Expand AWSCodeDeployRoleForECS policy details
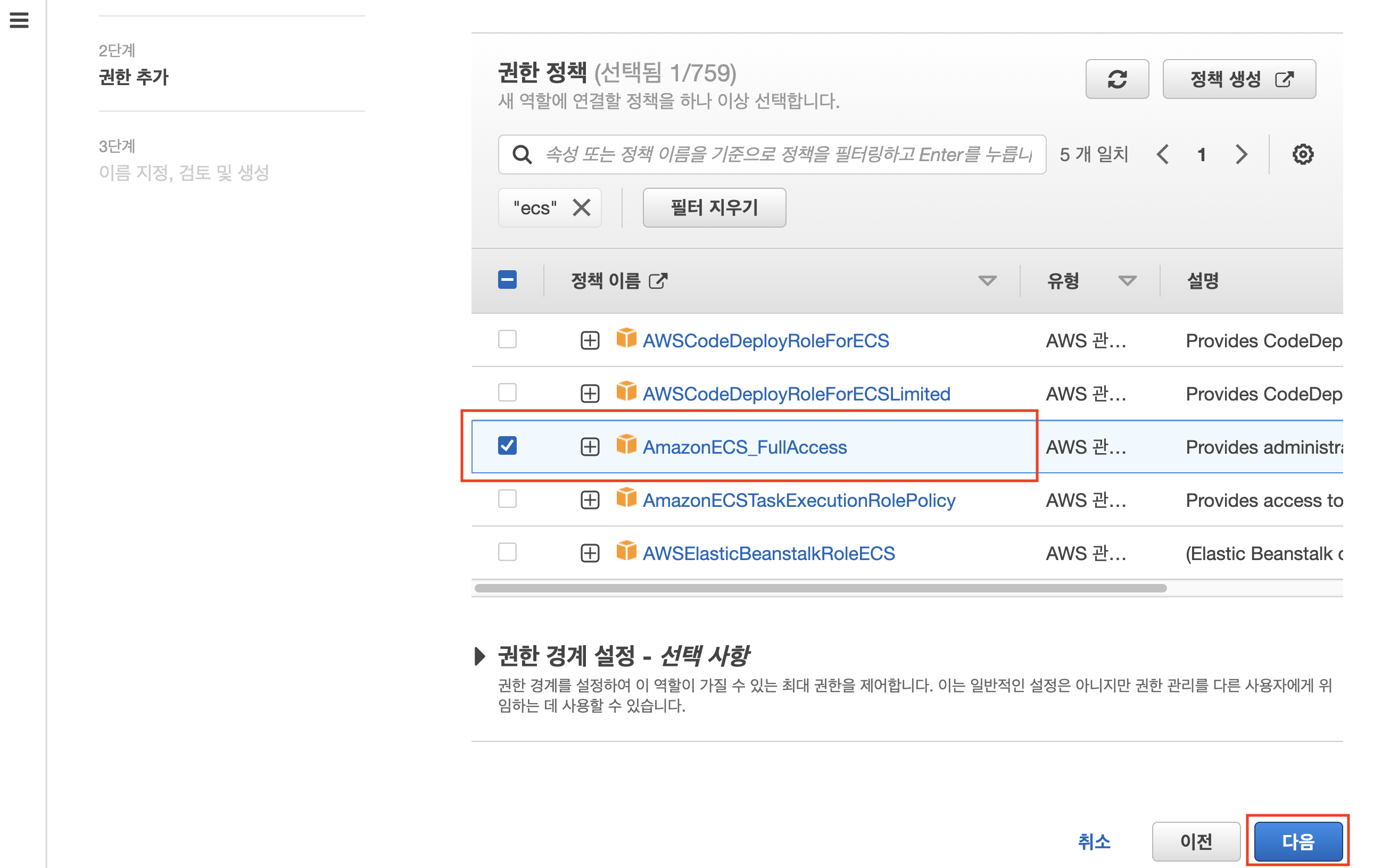This screenshot has height=868, width=1390. (590, 340)
